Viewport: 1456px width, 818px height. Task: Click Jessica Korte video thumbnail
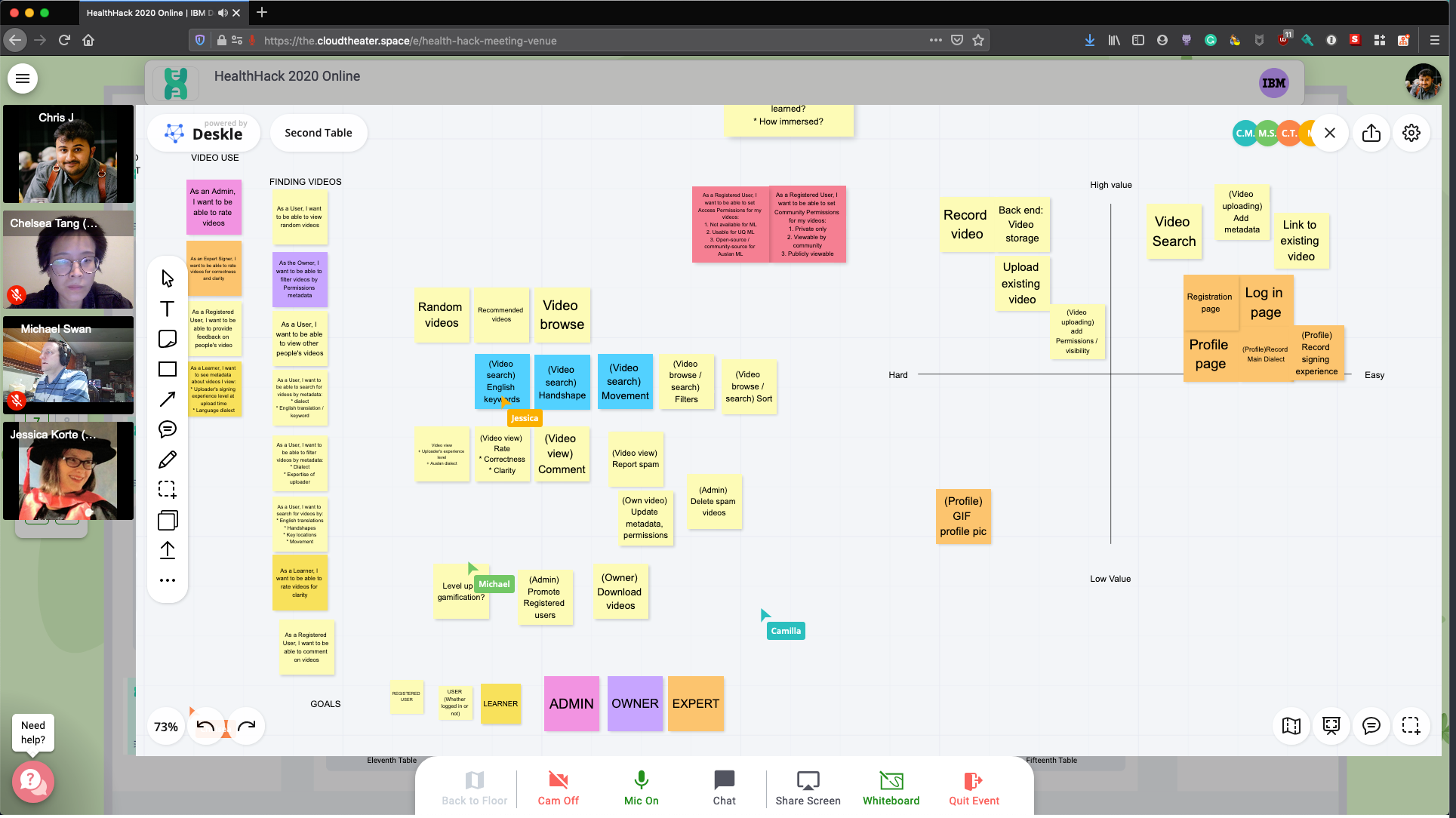click(68, 471)
